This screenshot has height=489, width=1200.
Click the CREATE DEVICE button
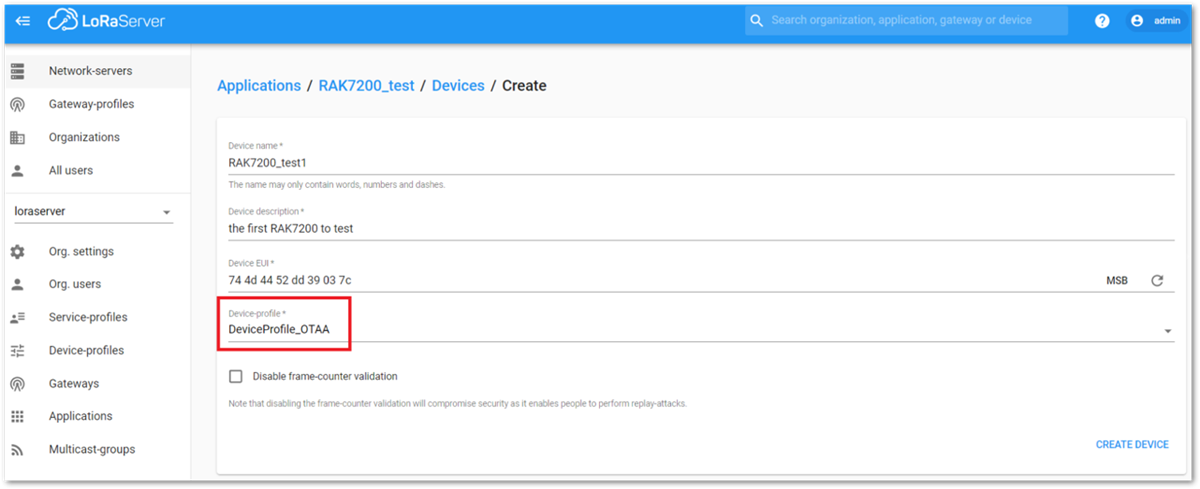click(1132, 444)
